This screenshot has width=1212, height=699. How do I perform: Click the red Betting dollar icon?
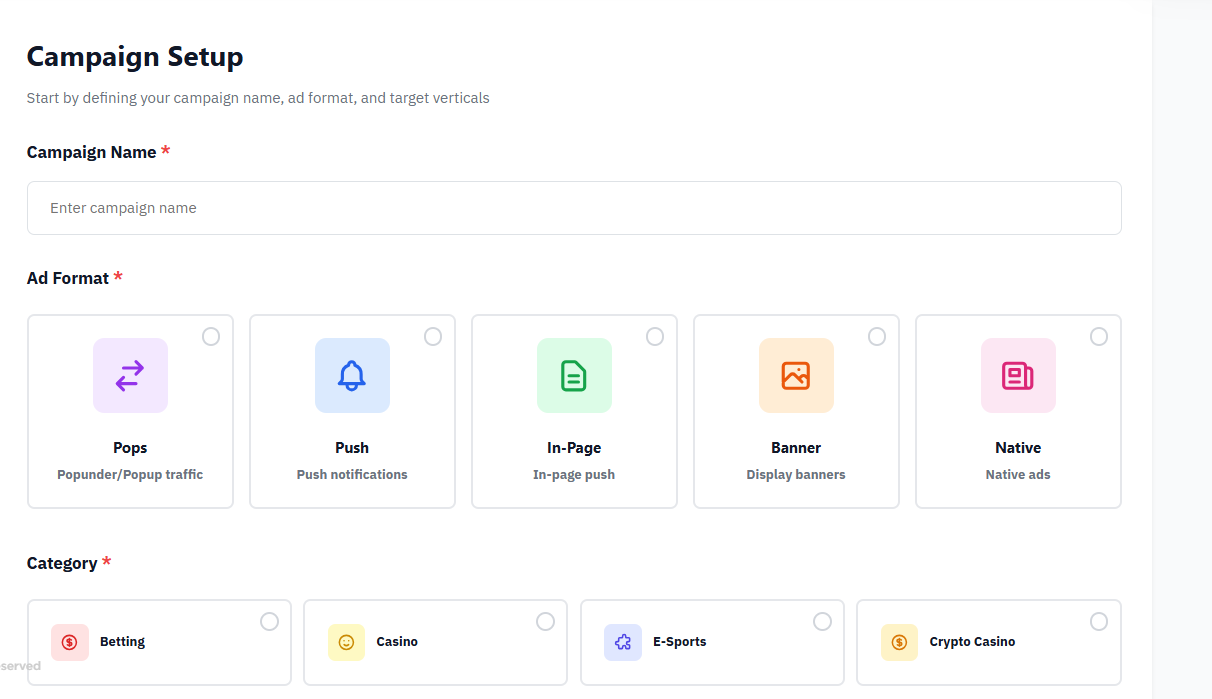(x=70, y=642)
